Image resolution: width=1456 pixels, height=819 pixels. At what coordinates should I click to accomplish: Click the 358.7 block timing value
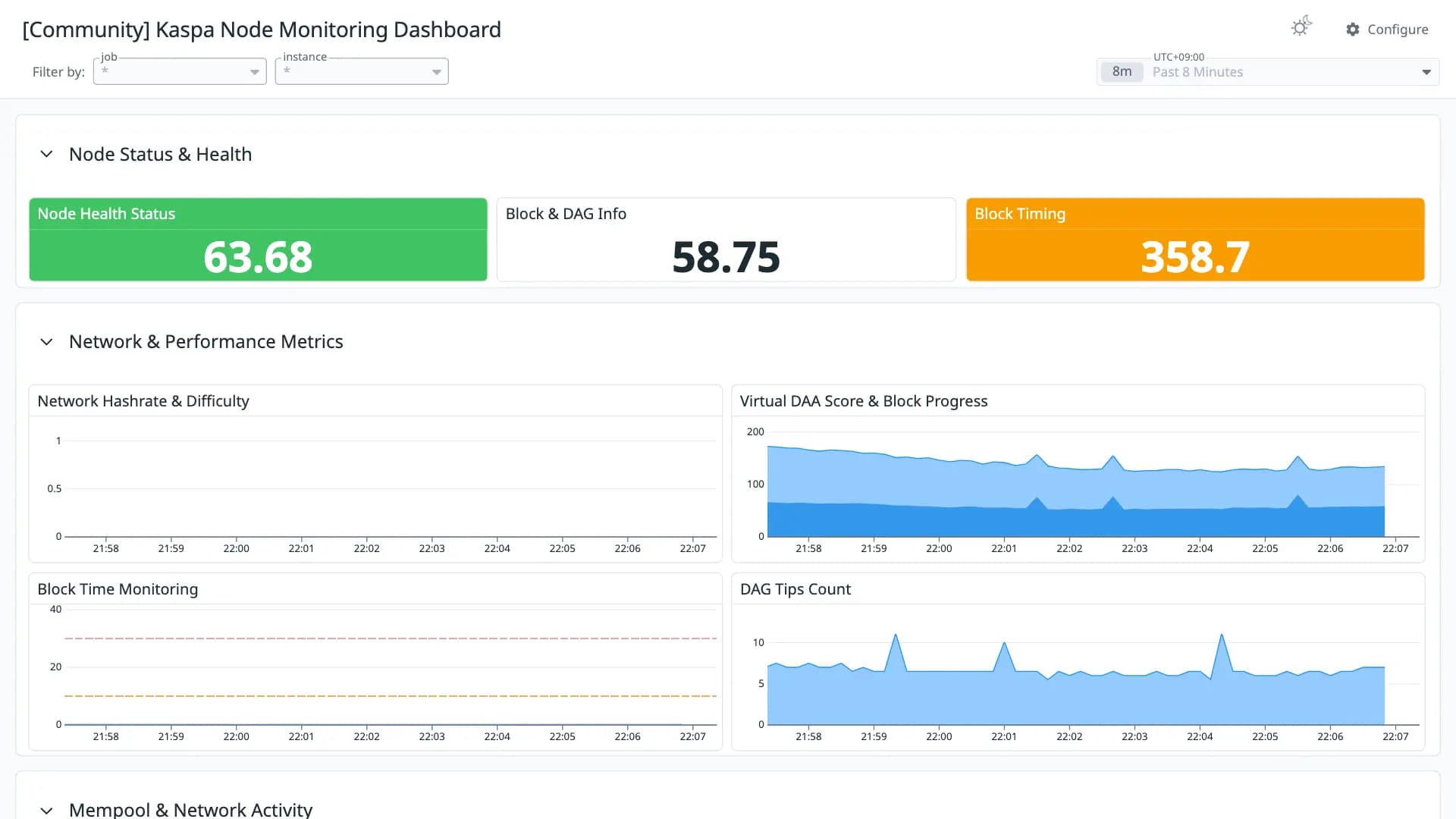click(1195, 256)
